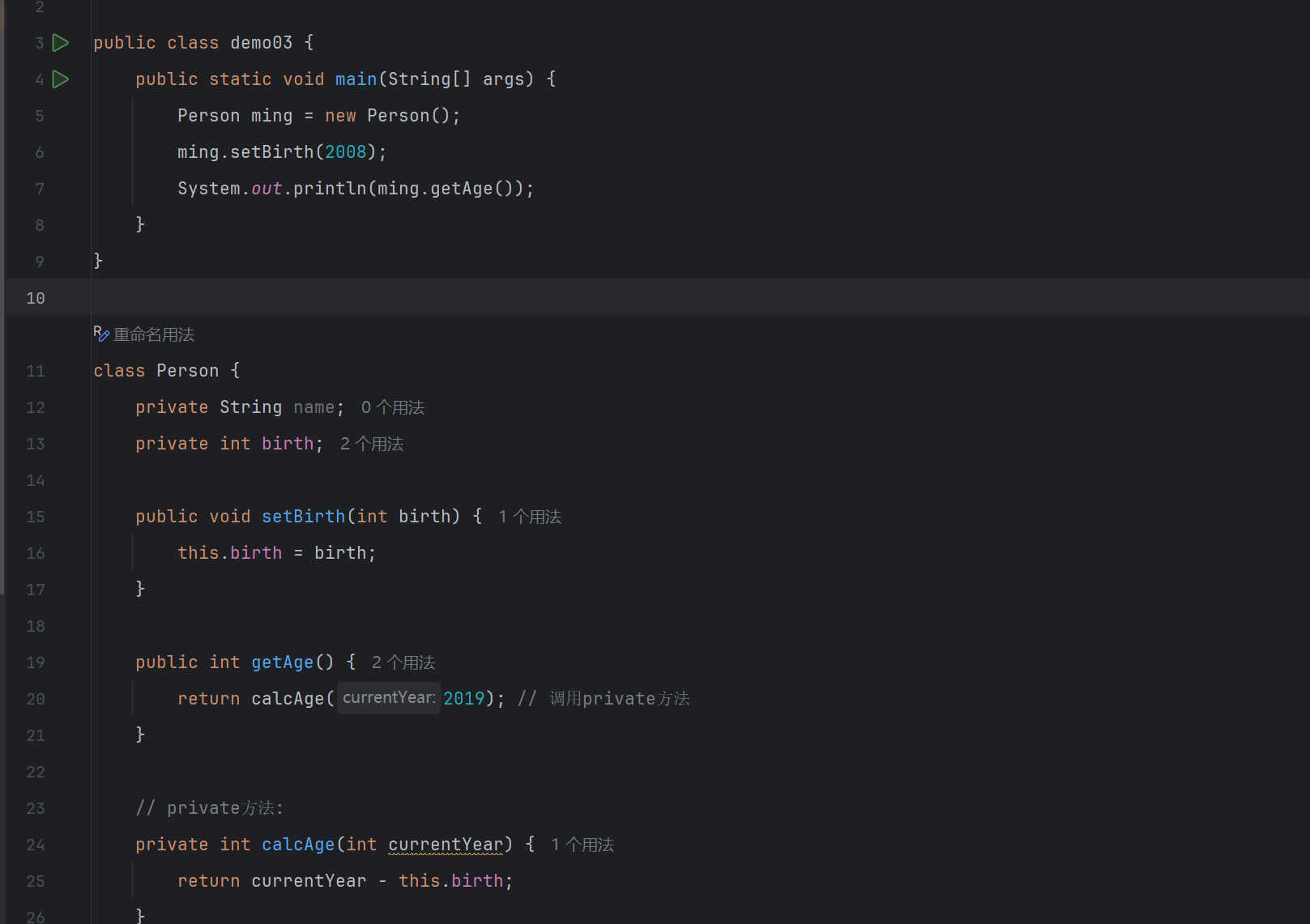Click the line number 10 in the gutter

pyautogui.click(x=36, y=298)
